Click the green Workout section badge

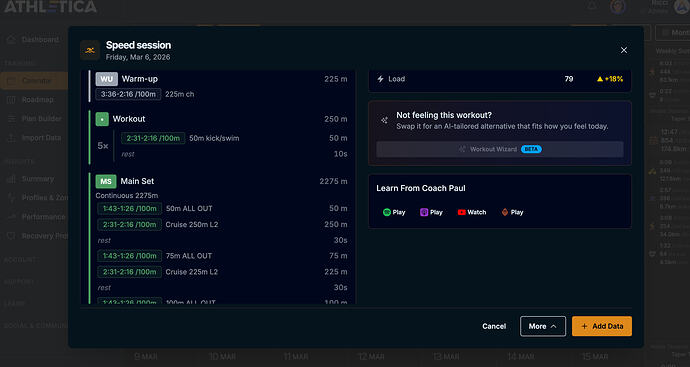pos(102,119)
